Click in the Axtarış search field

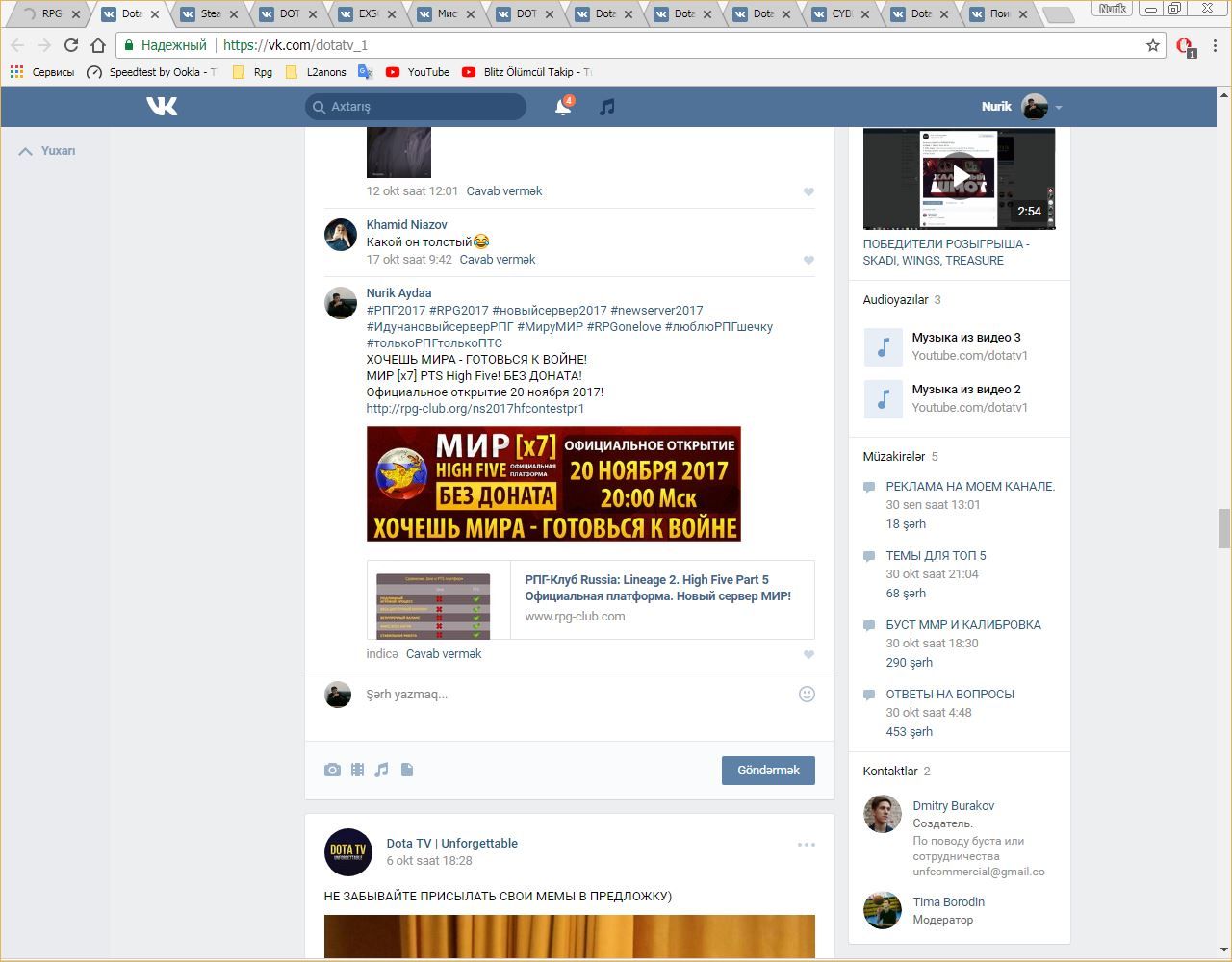tap(416, 107)
